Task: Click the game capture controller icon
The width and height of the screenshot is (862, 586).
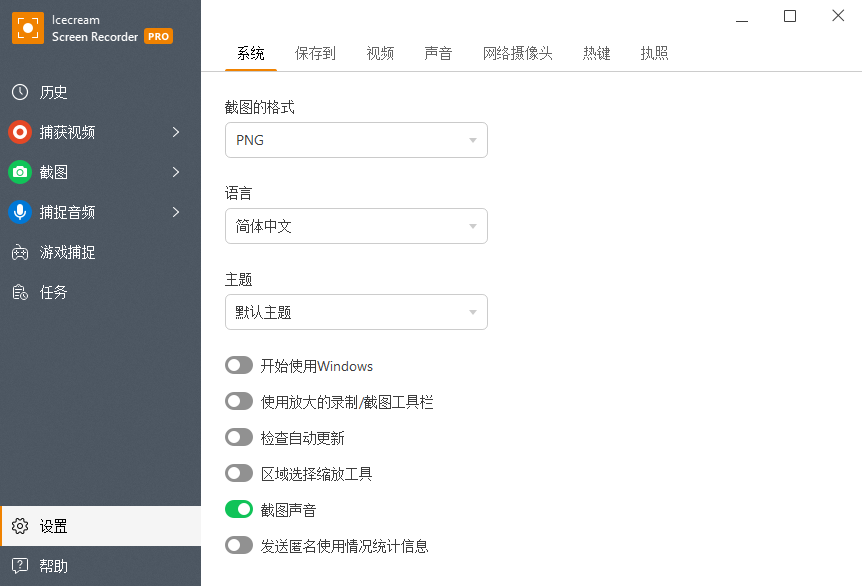Action: pos(20,252)
